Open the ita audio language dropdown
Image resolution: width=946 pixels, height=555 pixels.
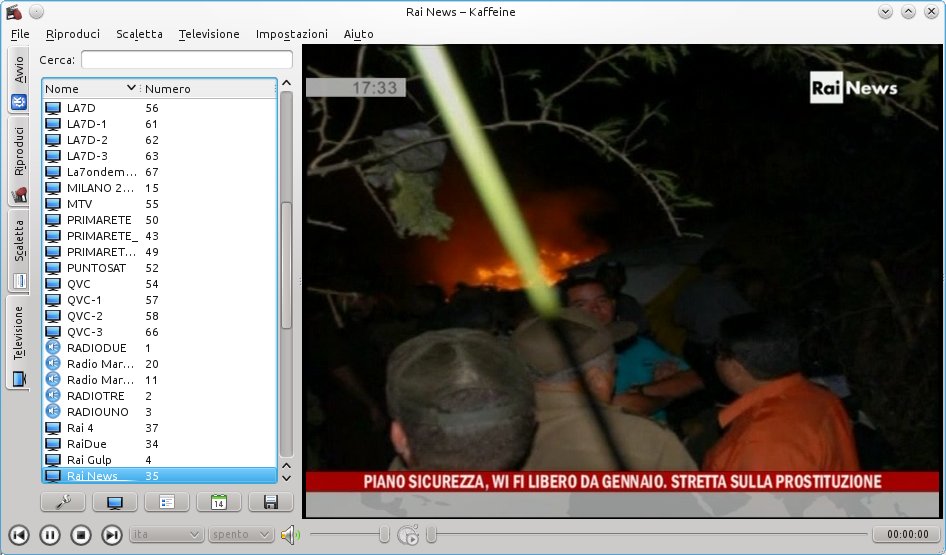pyautogui.click(x=165, y=534)
